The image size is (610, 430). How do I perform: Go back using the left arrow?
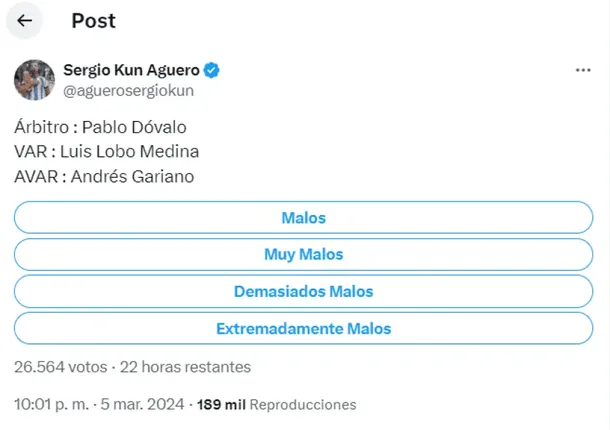(25, 20)
